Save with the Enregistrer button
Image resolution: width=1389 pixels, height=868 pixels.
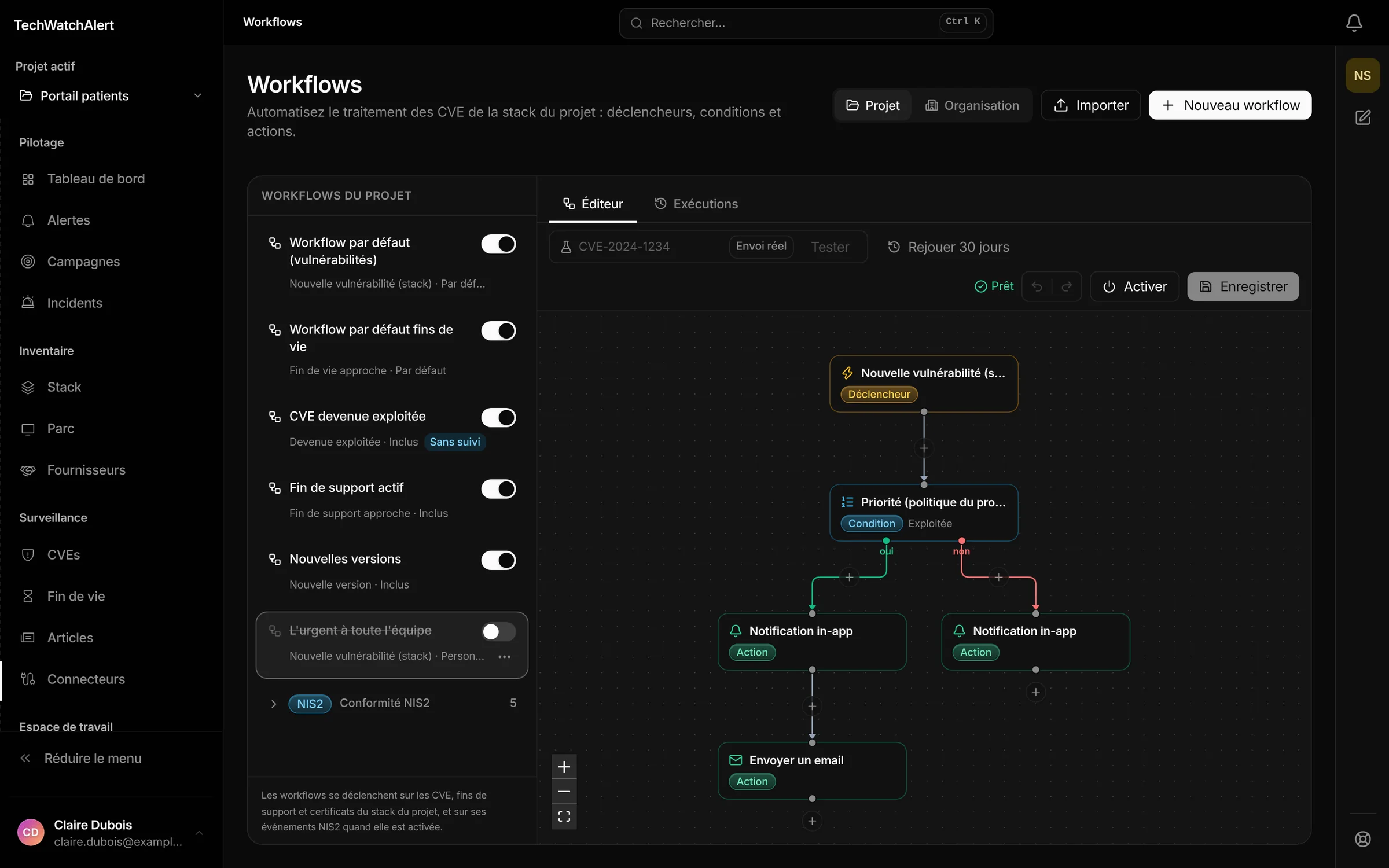click(1243, 286)
